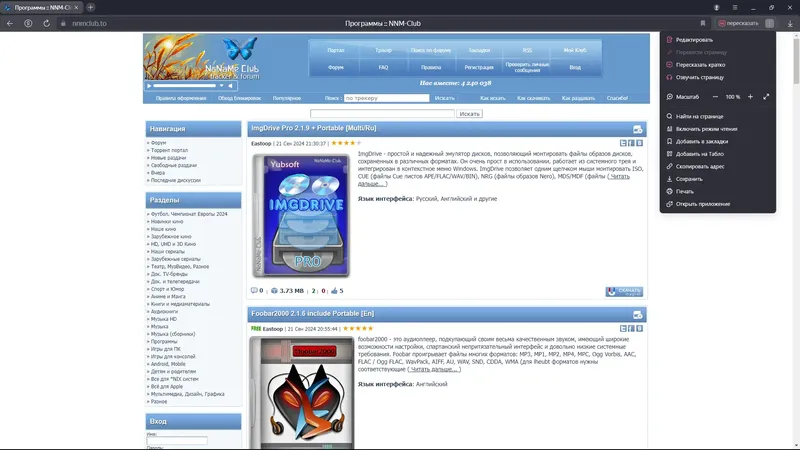Choose Сохранить in the page menu
The image size is (800, 450).
pyautogui.click(x=717, y=179)
